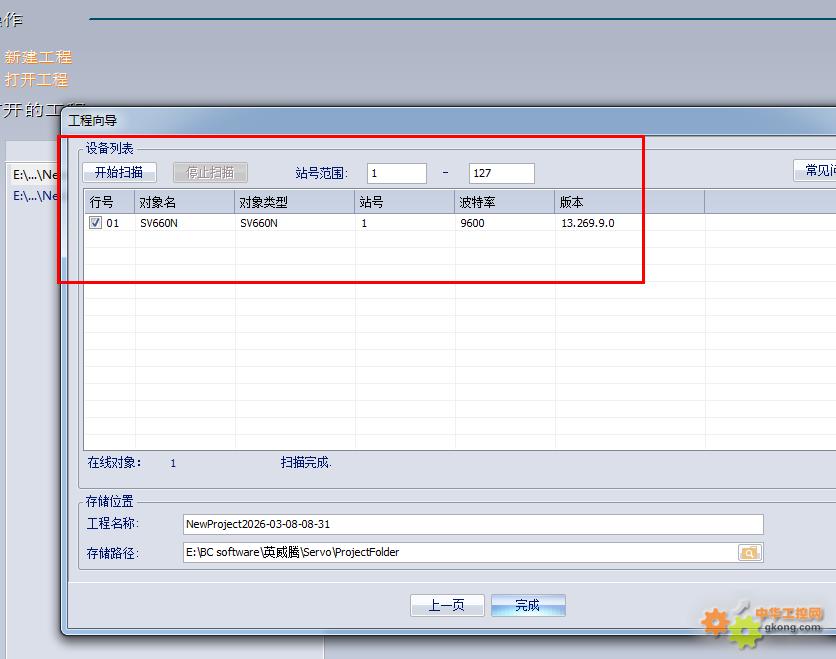Click the folder browse icon beside 存储路径
This screenshot has width=836, height=659.
click(x=749, y=552)
